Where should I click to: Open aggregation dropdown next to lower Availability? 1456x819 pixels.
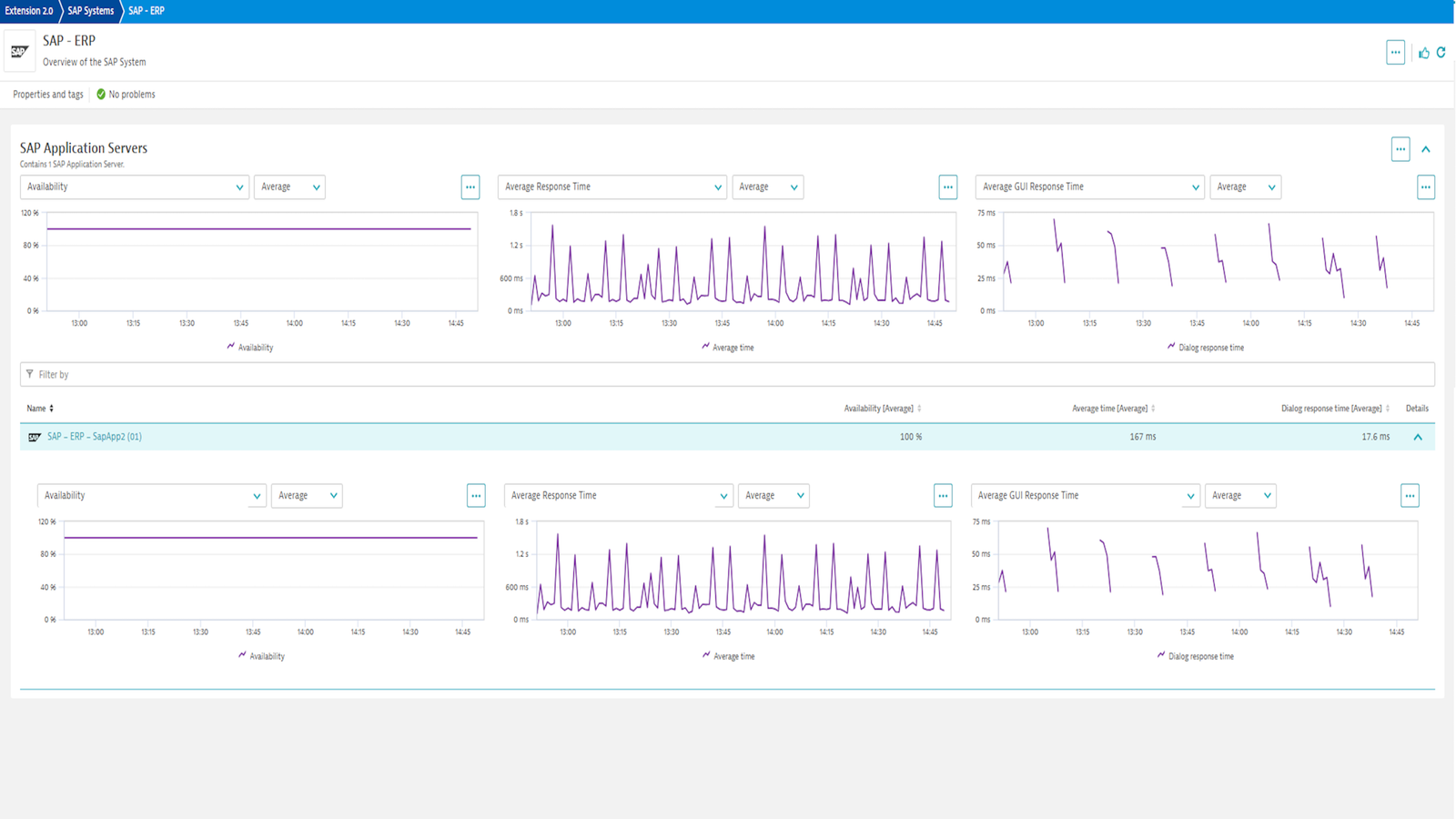pos(307,495)
